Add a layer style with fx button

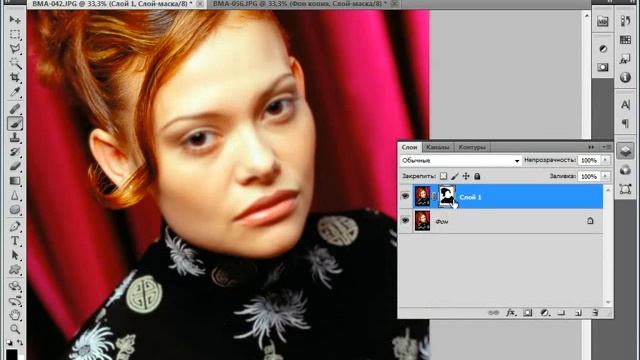click(x=511, y=313)
